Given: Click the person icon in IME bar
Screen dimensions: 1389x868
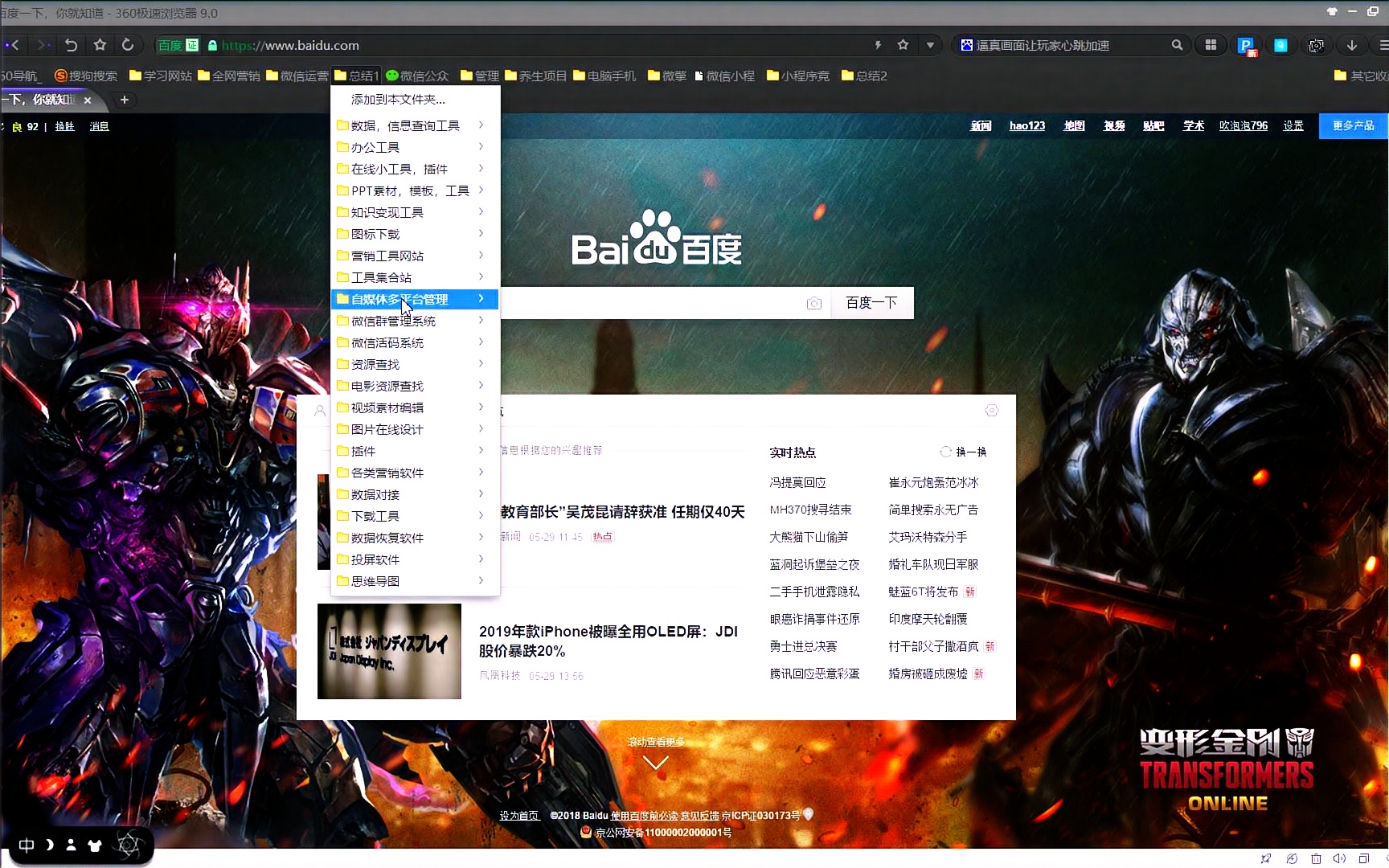Looking at the screenshot, I should (x=71, y=845).
